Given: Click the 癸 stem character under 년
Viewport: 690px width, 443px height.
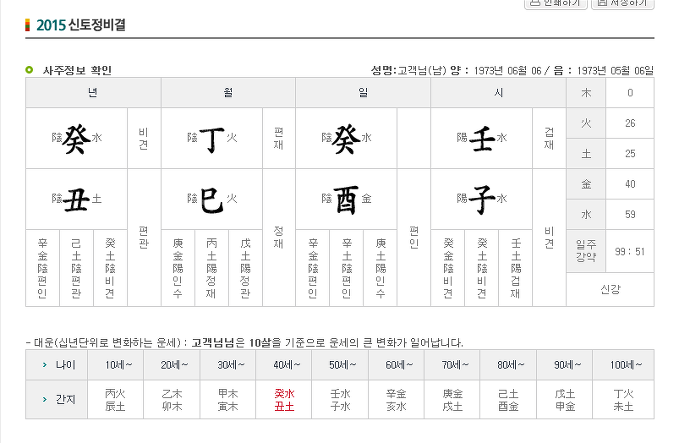Looking at the screenshot, I should click(76, 139).
